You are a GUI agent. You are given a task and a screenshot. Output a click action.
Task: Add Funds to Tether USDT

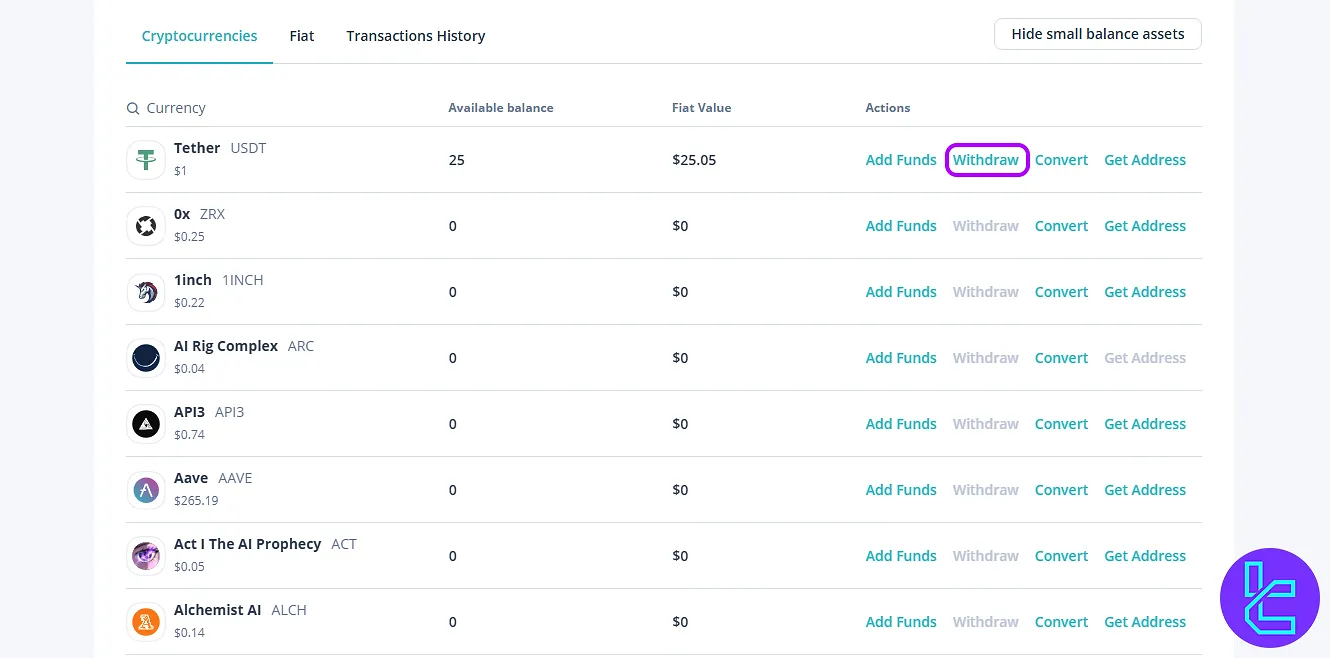pyautogui.click(x=901, y=160)
